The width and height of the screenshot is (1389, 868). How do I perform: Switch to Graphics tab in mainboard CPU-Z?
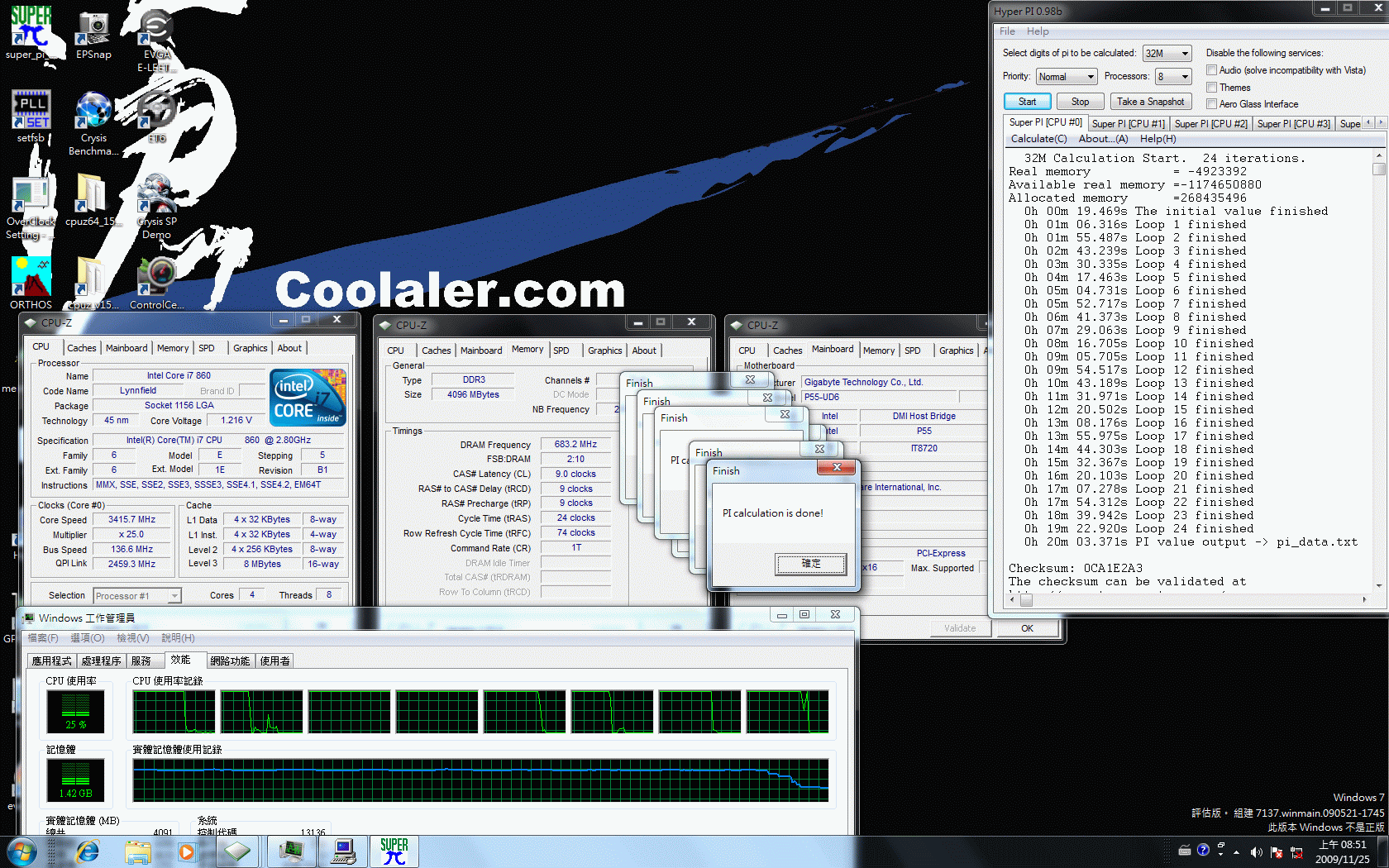point(956,351)
